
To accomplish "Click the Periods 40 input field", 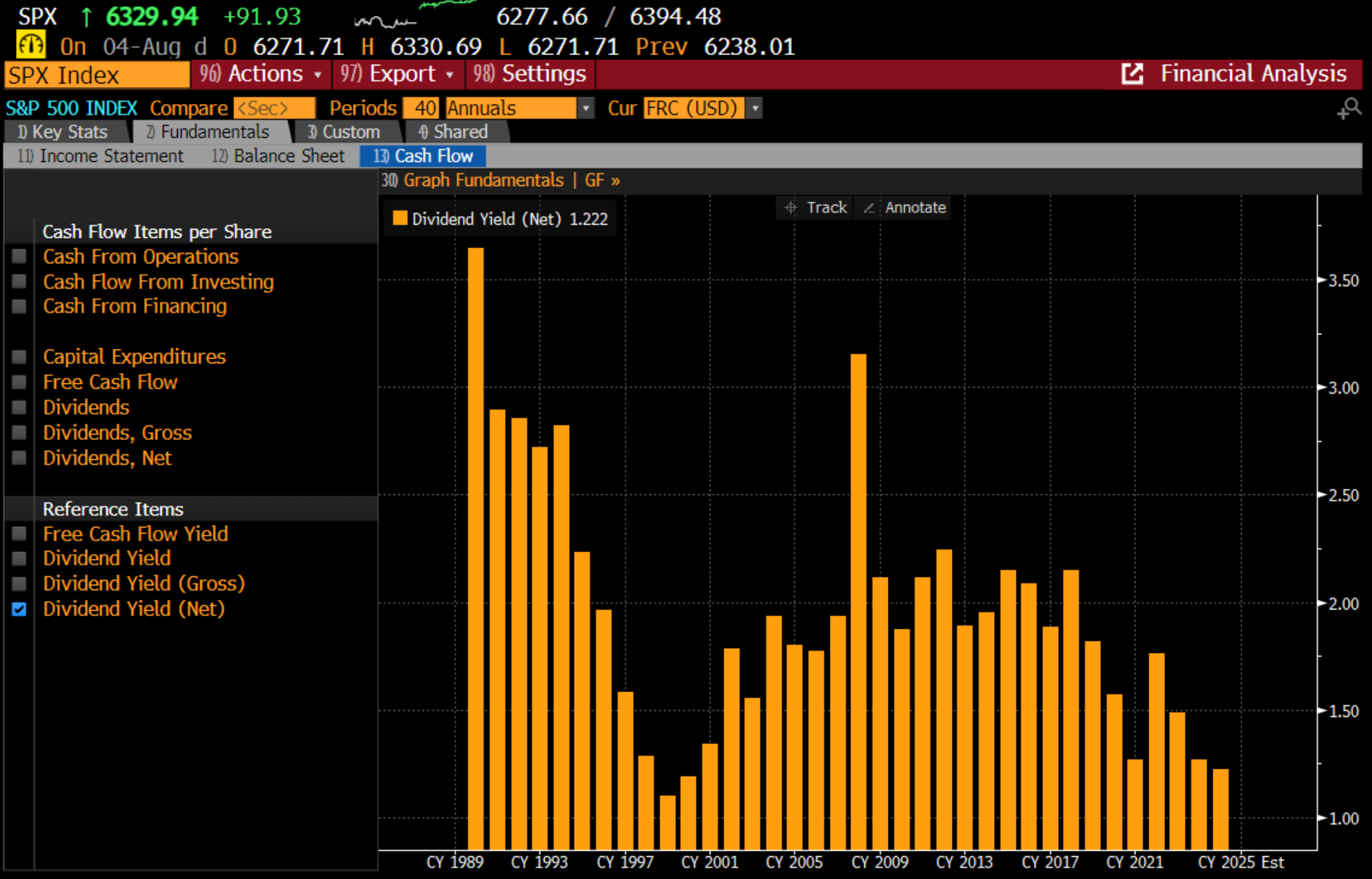I will coord(421,108).
